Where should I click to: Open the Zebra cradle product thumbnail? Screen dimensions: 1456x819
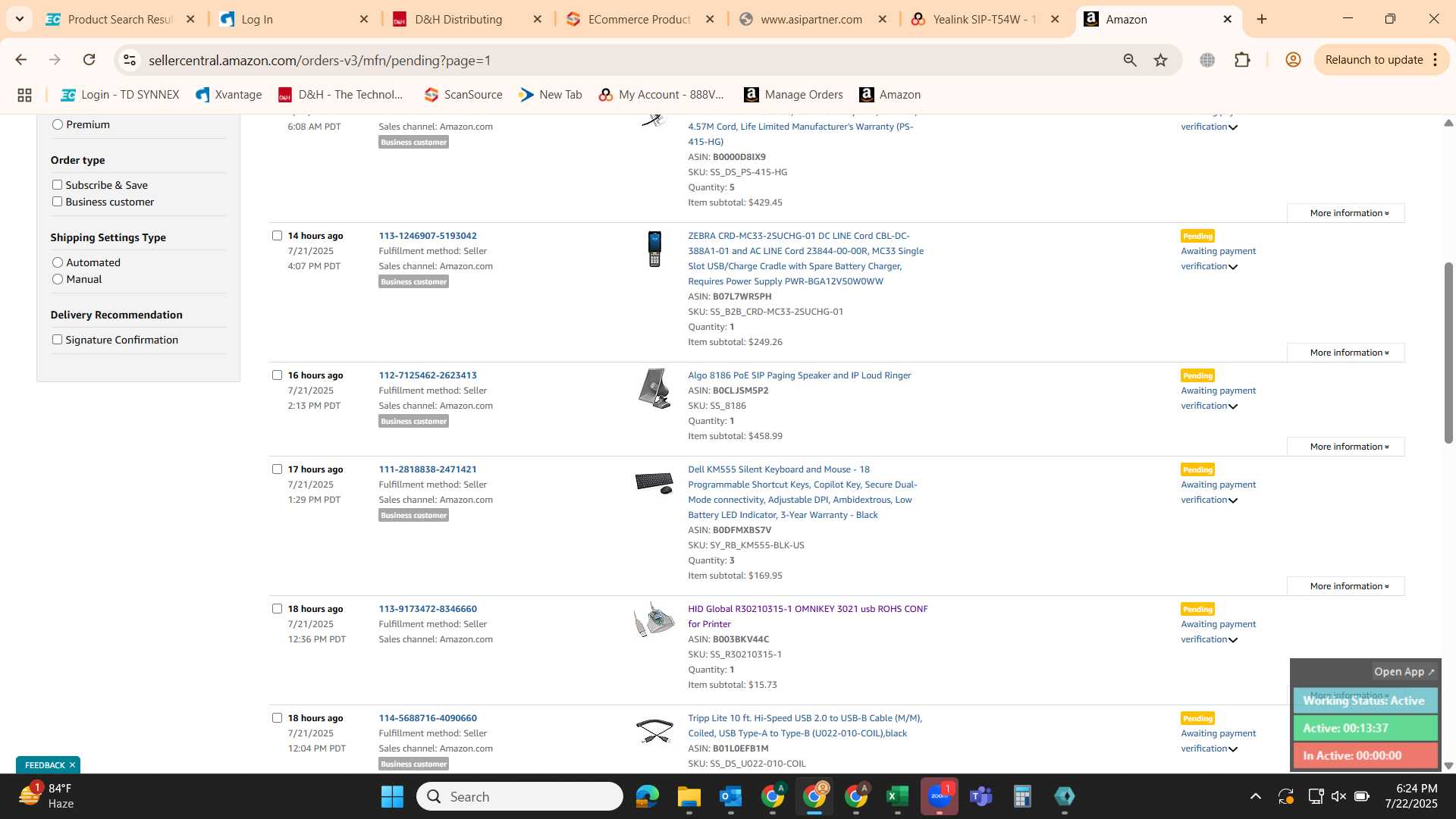[x=654, y=249]
